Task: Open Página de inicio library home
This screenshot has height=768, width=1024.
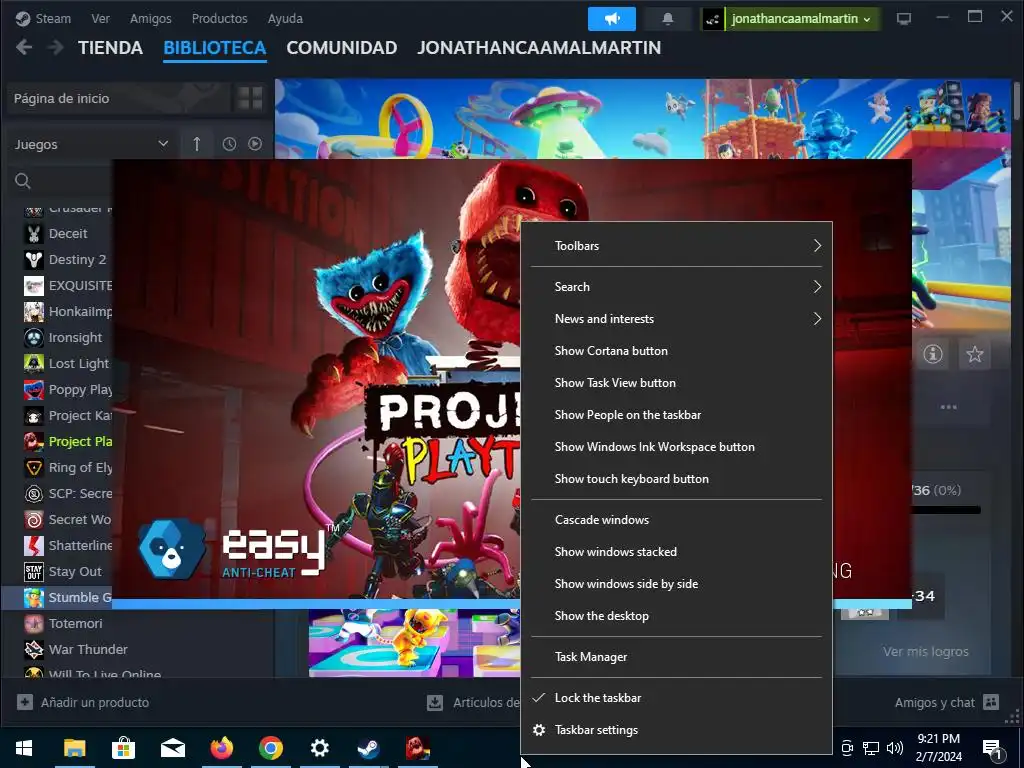Action: coord(118,99)
